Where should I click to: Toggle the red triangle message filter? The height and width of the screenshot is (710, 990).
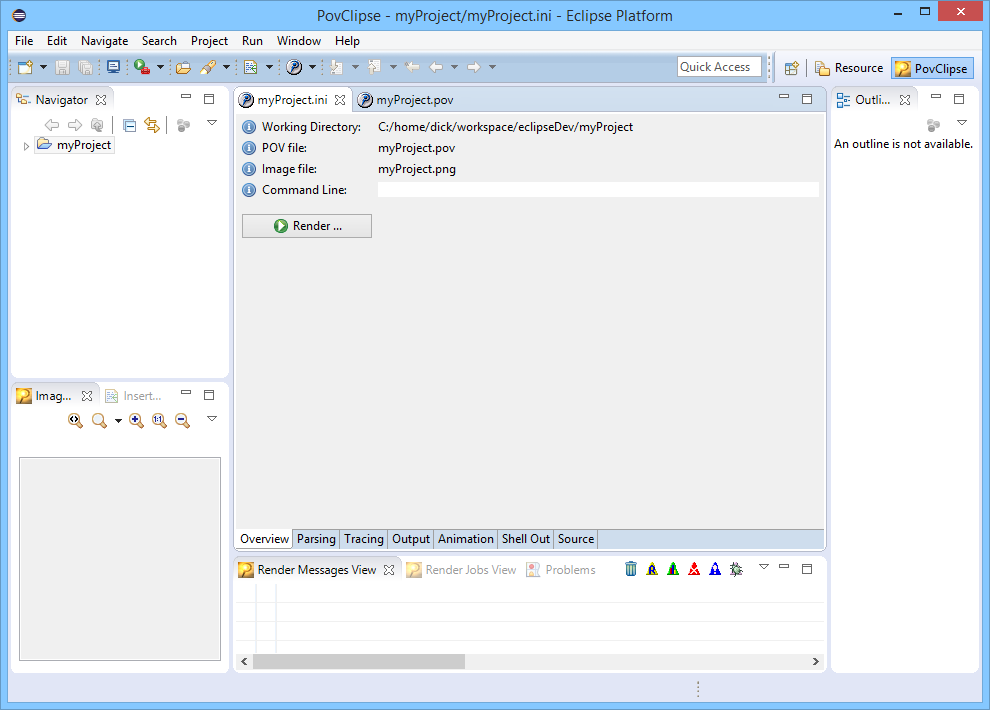point(694,569)
